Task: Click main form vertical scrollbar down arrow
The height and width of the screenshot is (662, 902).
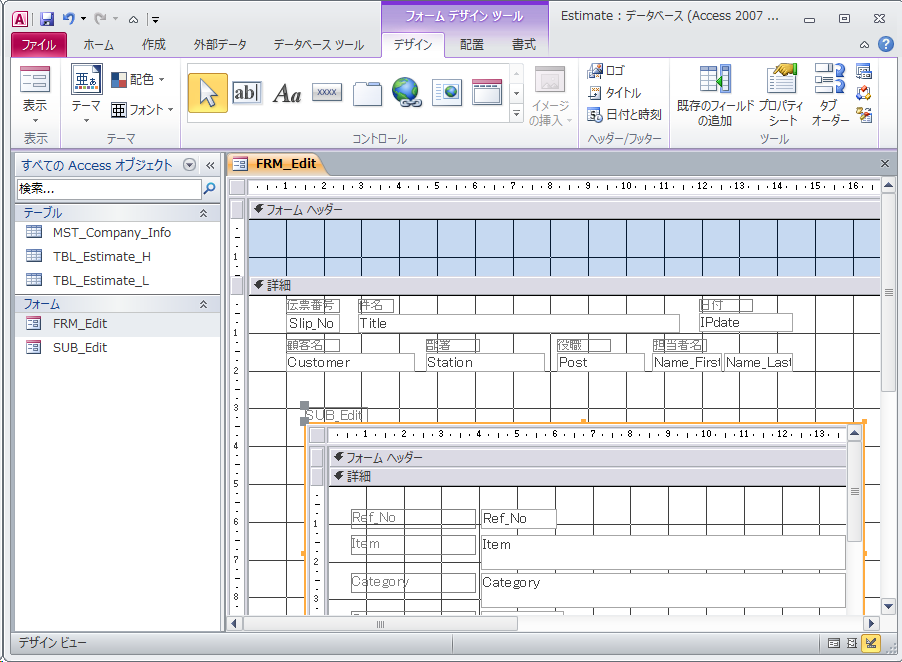Action: click(888, 606)
